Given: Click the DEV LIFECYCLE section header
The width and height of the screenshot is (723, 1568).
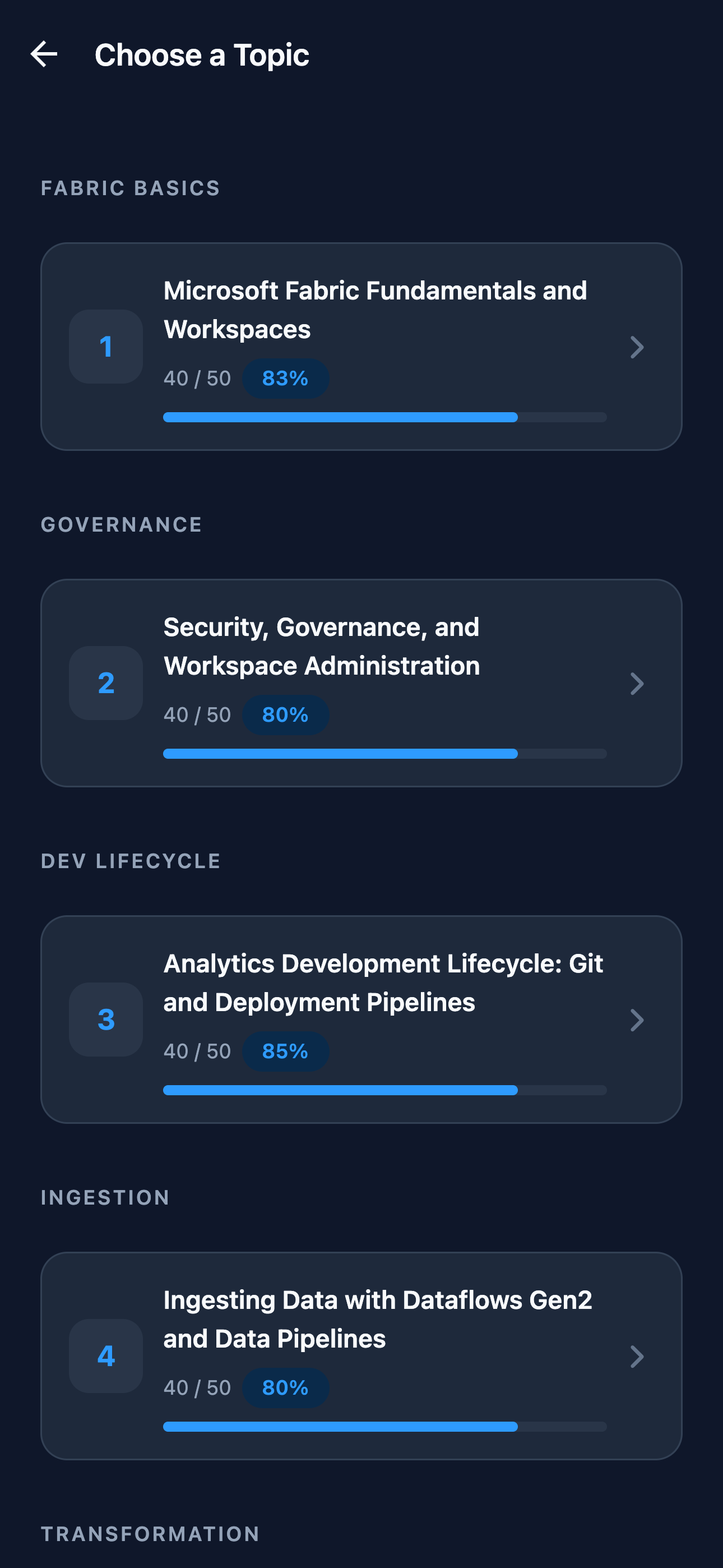Looking at the screenshot, I should (131, 861).
